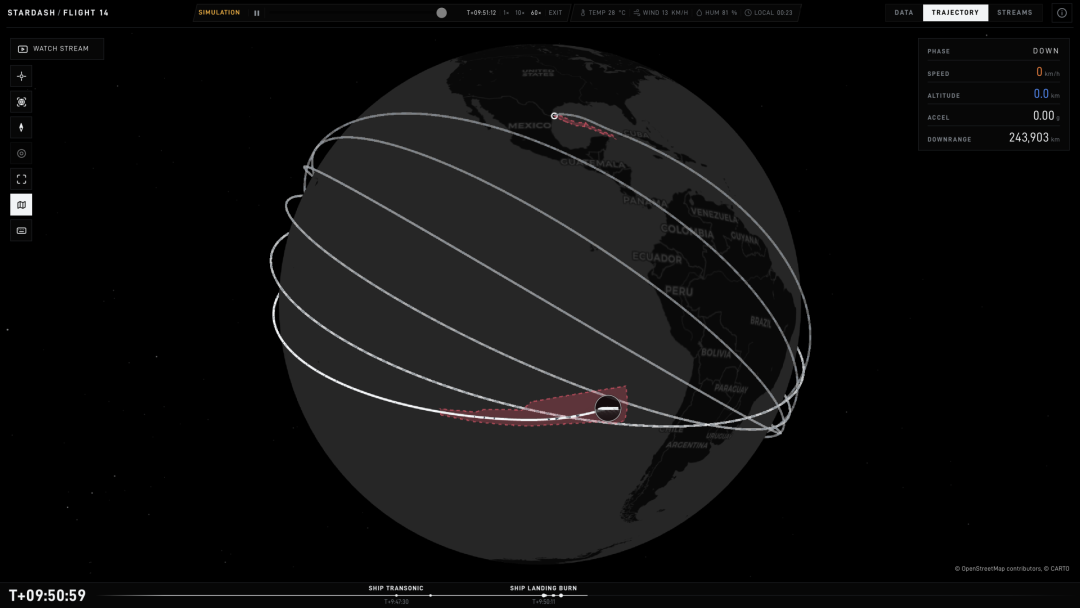This screenshot has width=1080, height=608.
Task: Click the ship position marker on globe
Action: 608,408
